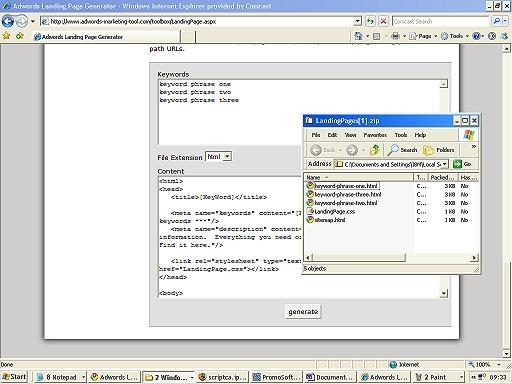Click the Folders button in zip window
The width and height of the screenshot is (512, 384).
tap(438, 150)
